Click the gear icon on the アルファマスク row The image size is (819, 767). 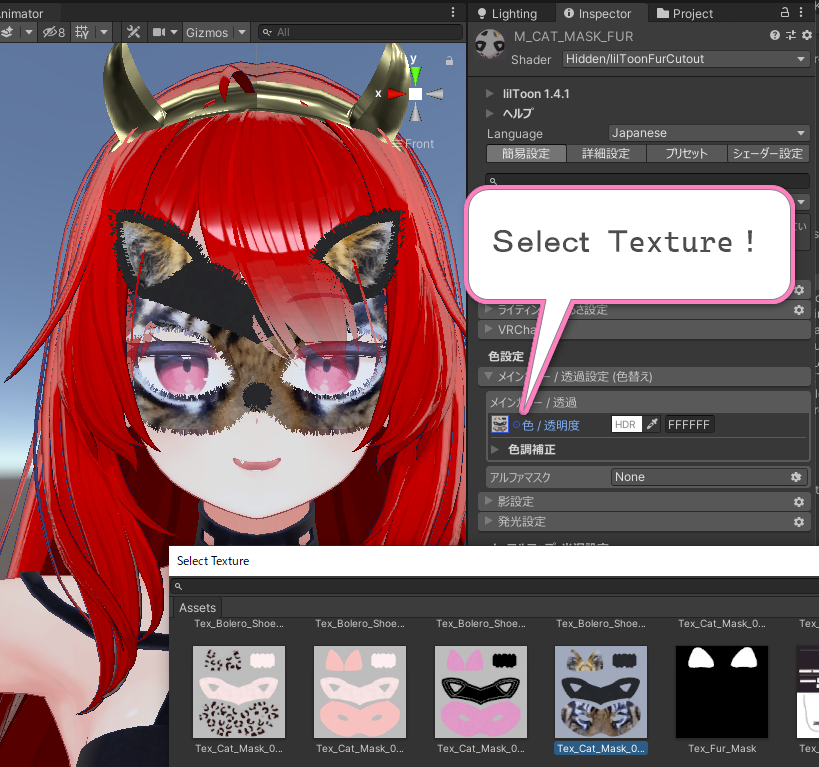[797, 477]
